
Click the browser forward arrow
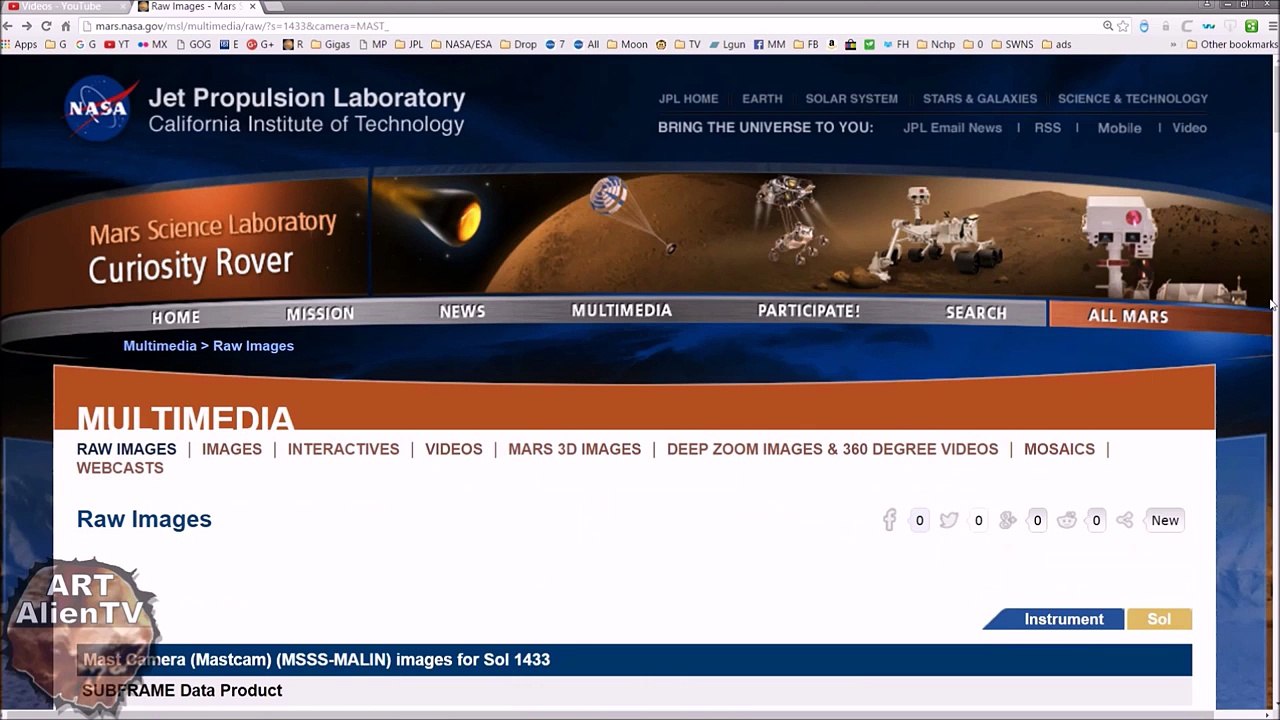28,26
